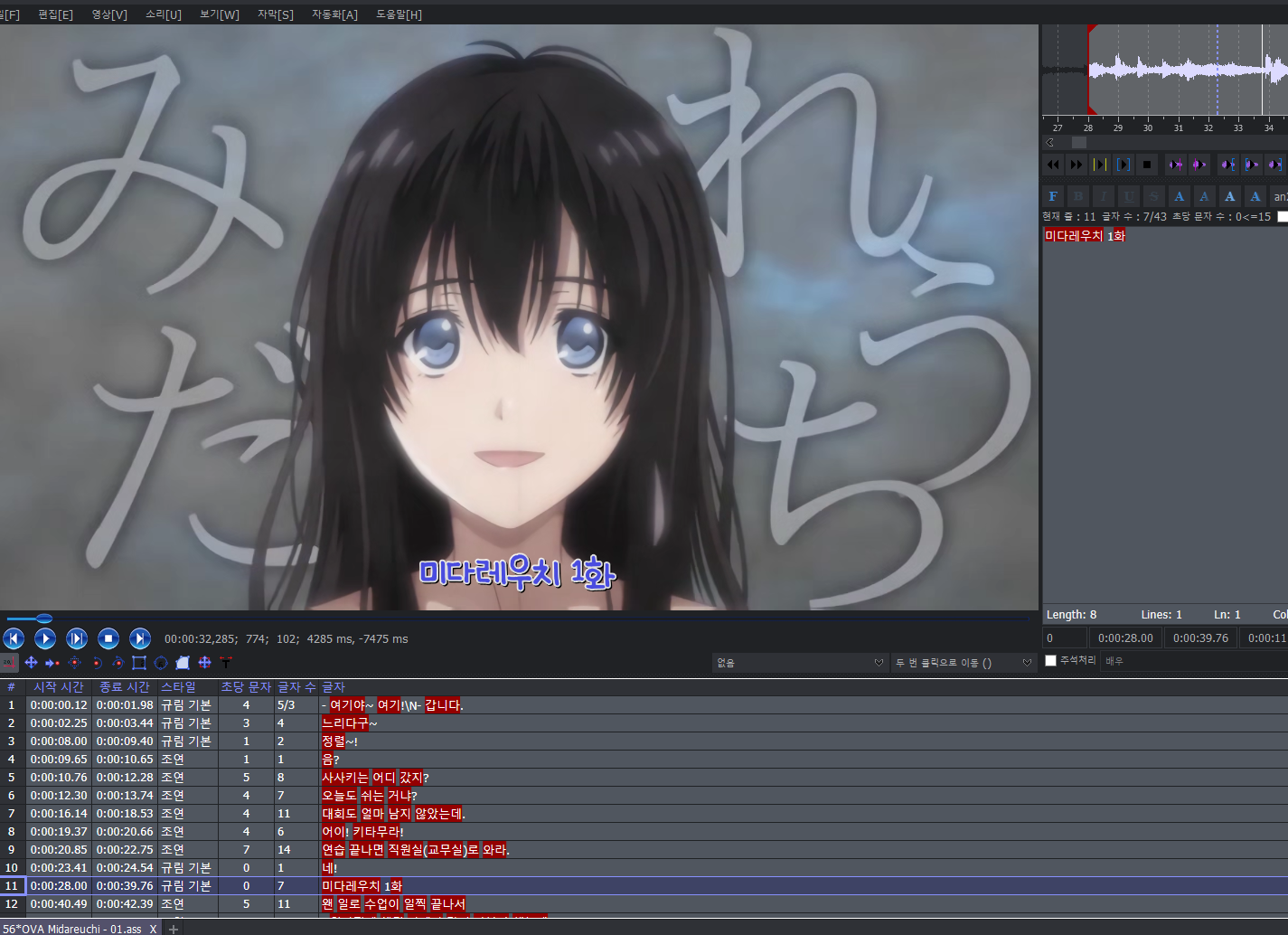
Task: Stop audio playback
Action: coord(1146,165)
